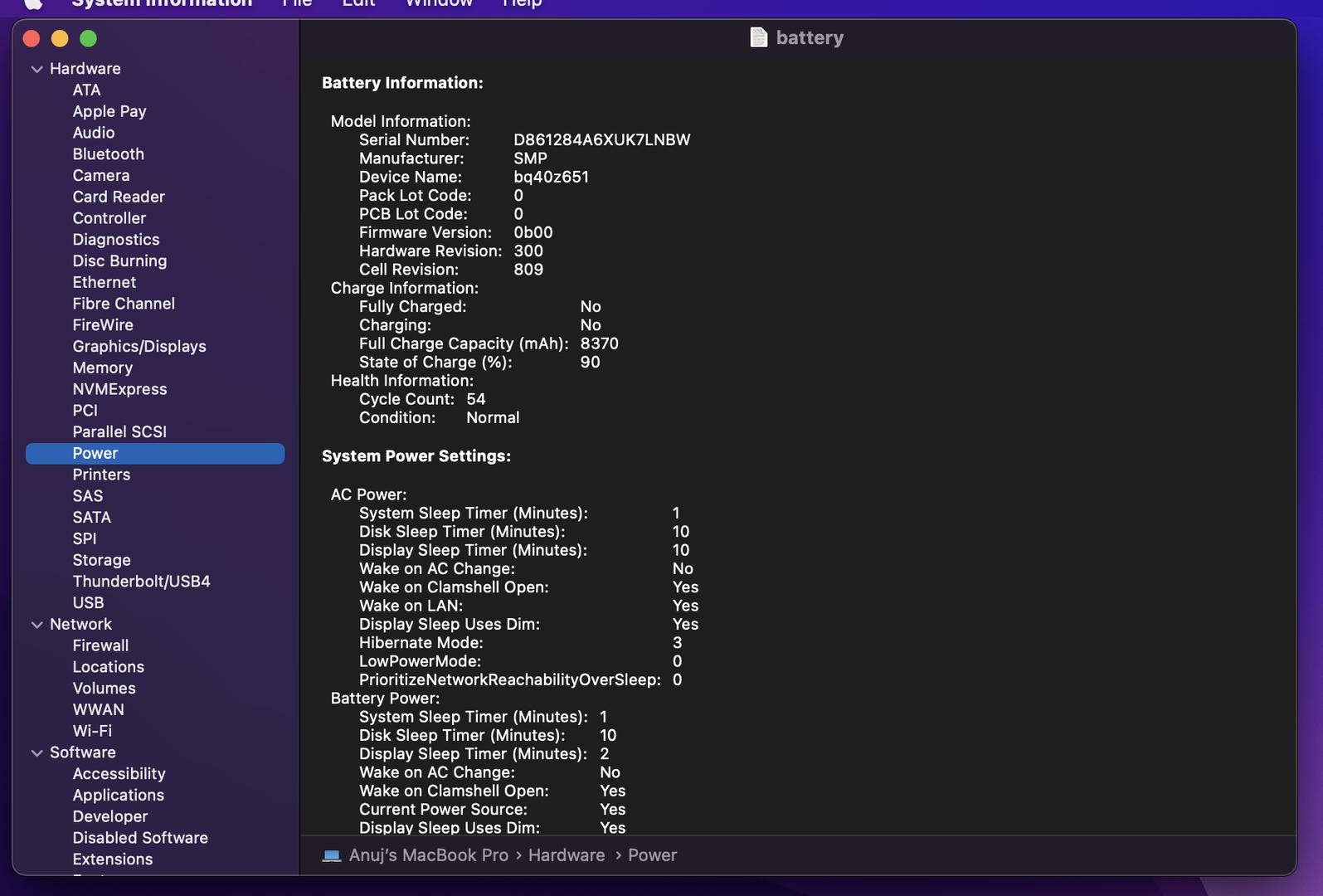Select Wi-Fi under Network
Viewport: 1323px width, 896px height.
(92, 732)
